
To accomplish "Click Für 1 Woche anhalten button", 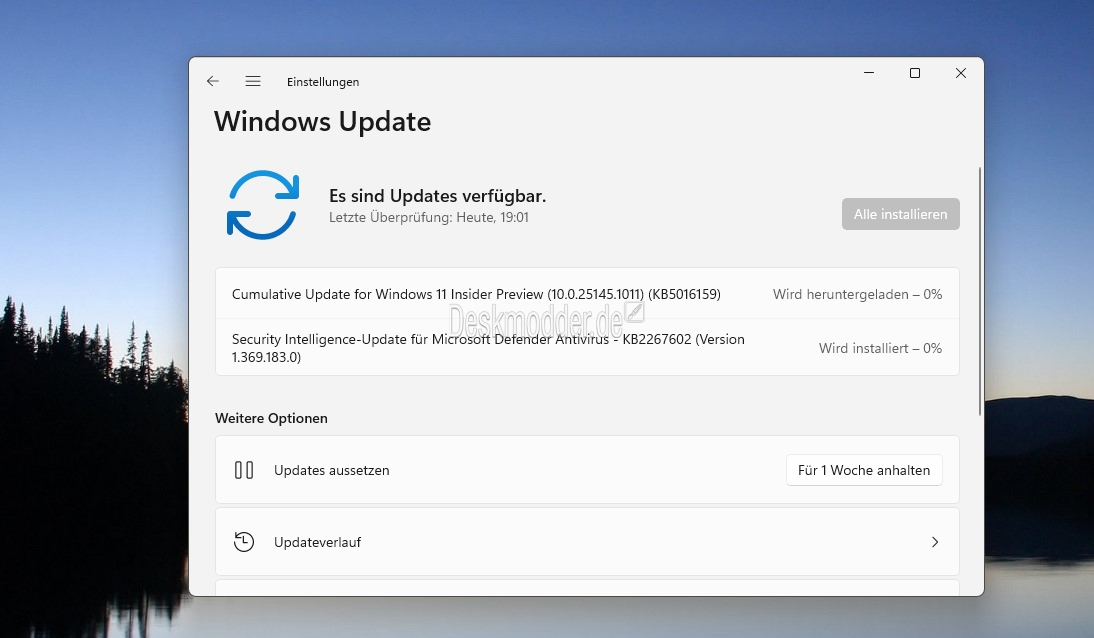I will (864, 470).
